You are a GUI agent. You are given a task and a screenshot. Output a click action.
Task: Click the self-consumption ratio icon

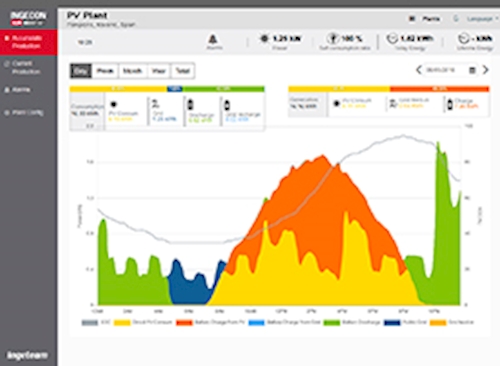tap(333, 38)
